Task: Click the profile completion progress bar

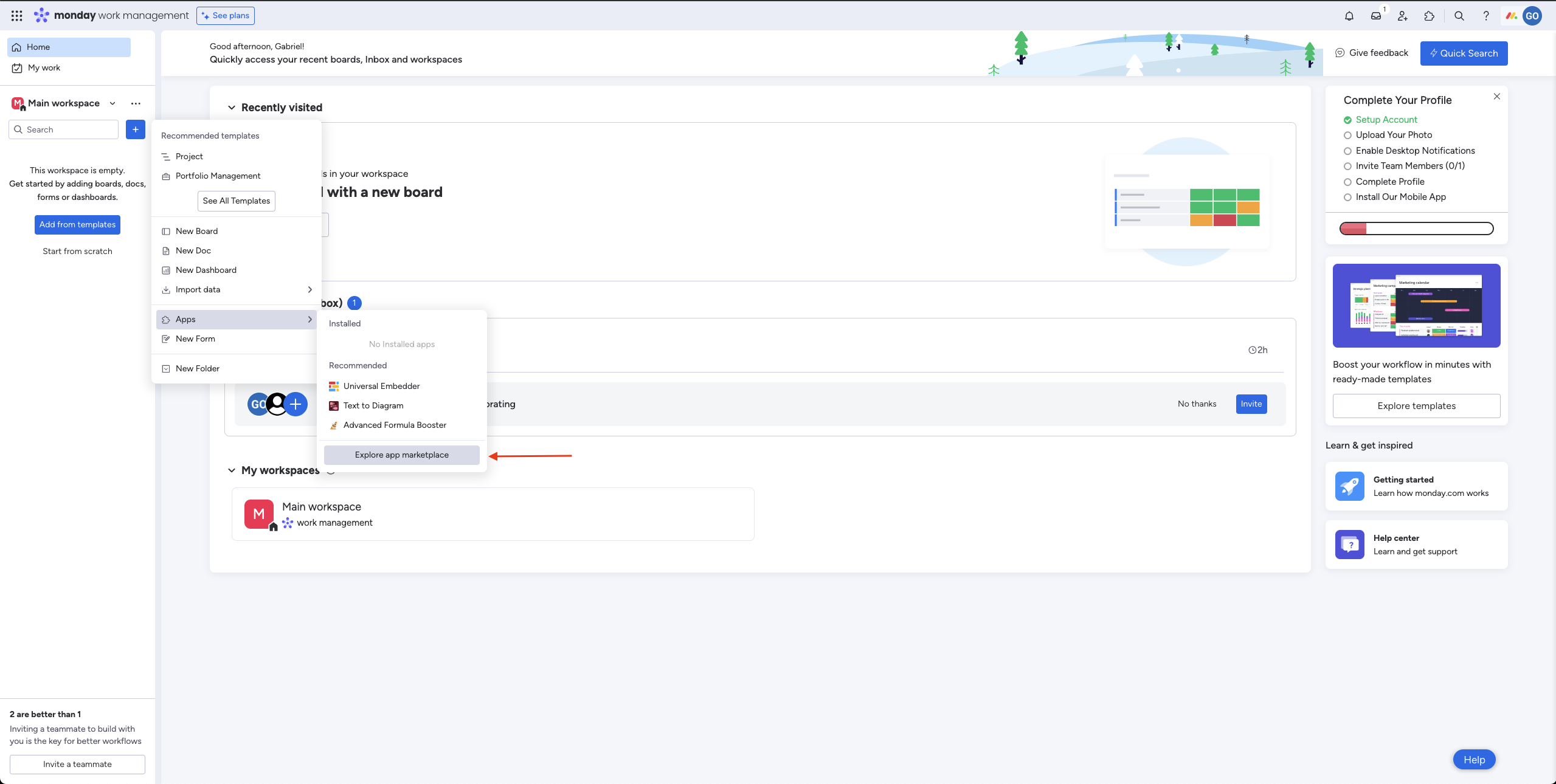Action: point(1416,229)
